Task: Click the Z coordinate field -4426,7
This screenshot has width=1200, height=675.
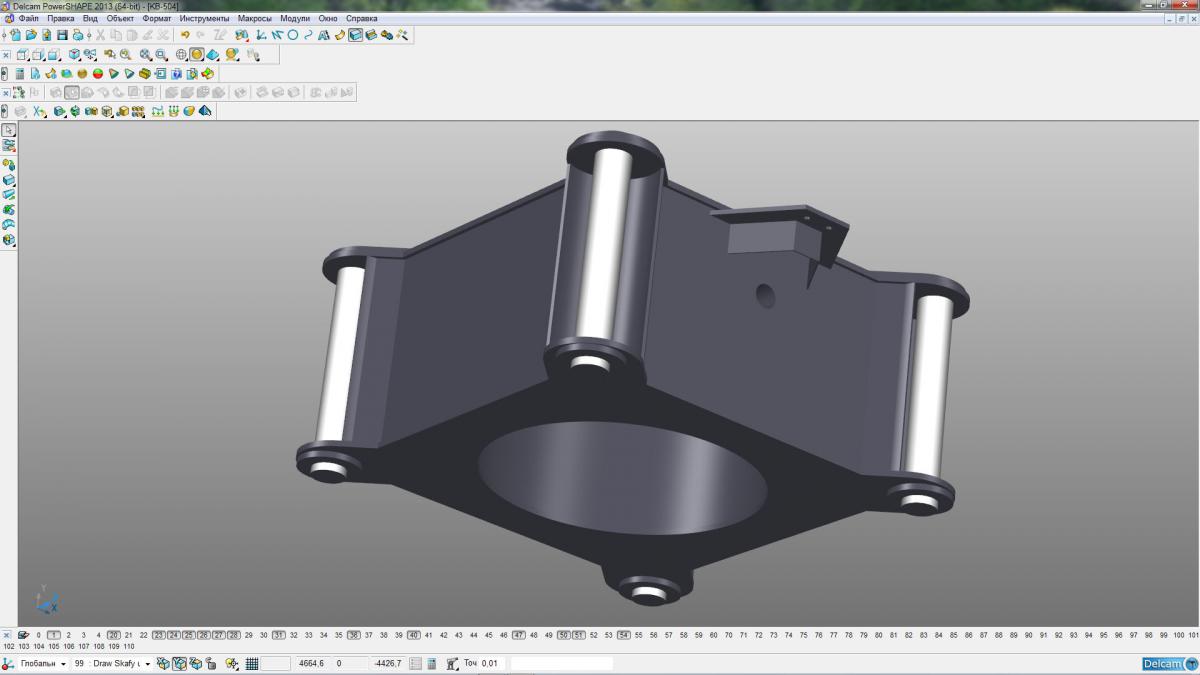Action: (x=388, y=663)
